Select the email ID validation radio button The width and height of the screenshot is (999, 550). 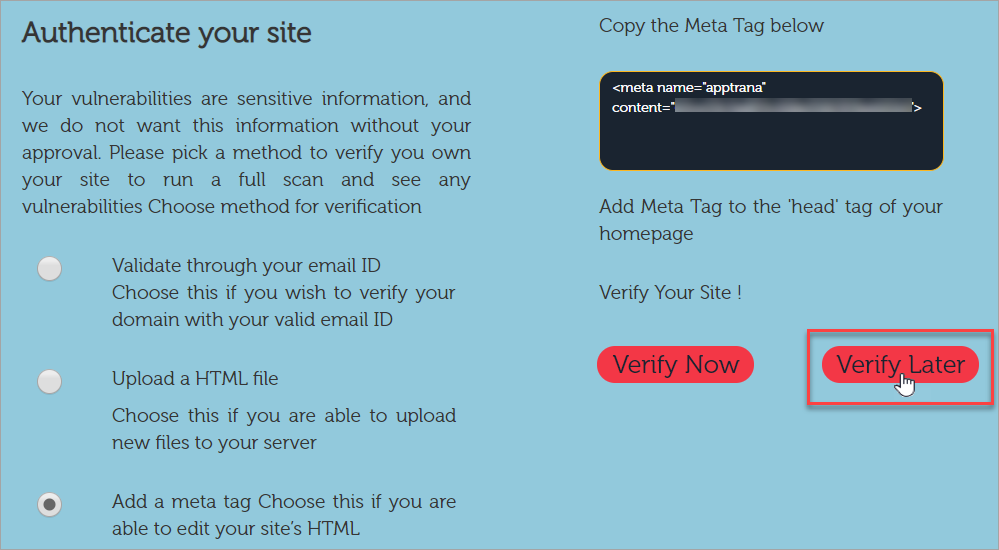pyautogui.click(x=50, y=268)
